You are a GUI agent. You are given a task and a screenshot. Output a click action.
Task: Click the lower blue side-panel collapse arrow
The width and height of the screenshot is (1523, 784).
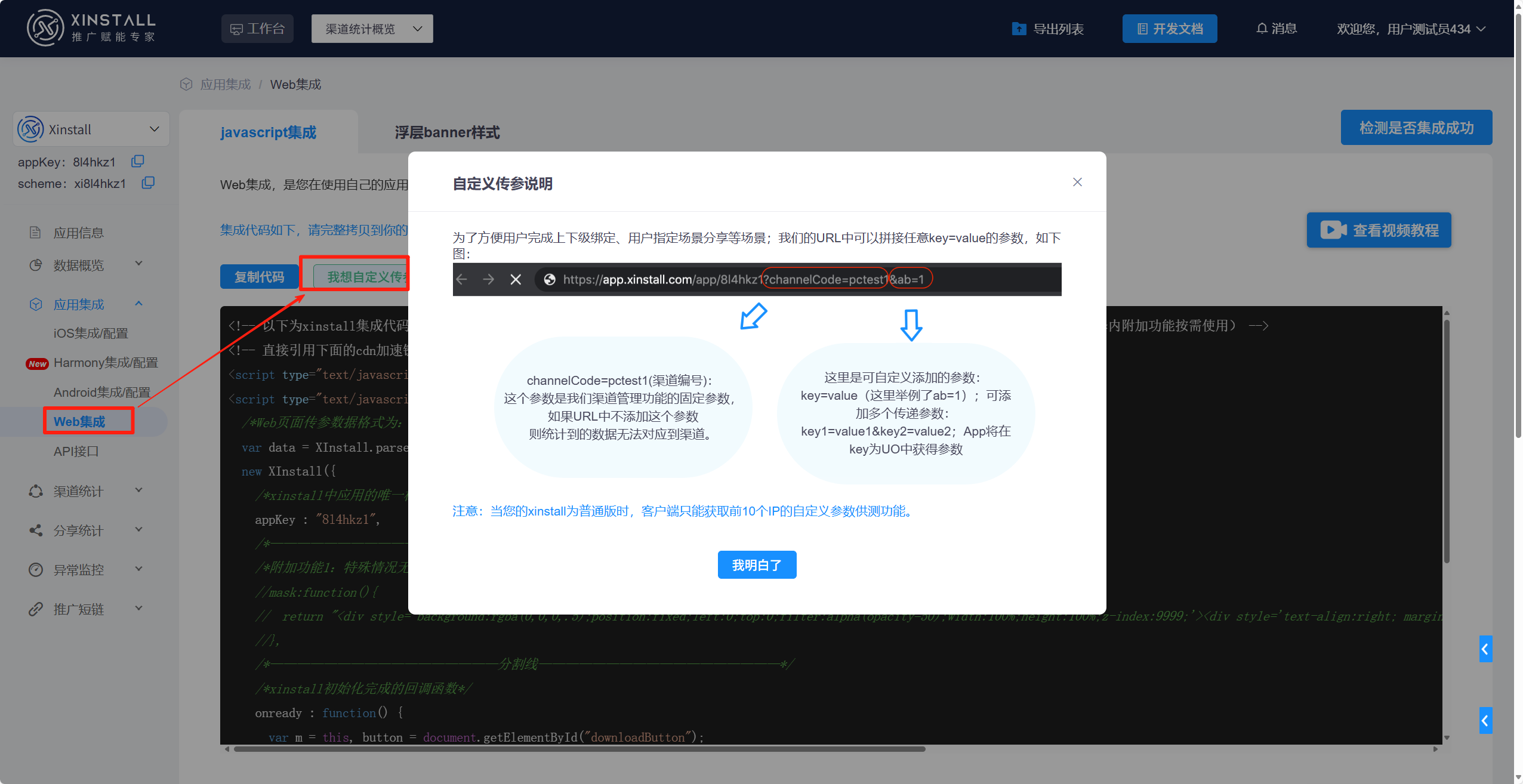point(1485,720)
